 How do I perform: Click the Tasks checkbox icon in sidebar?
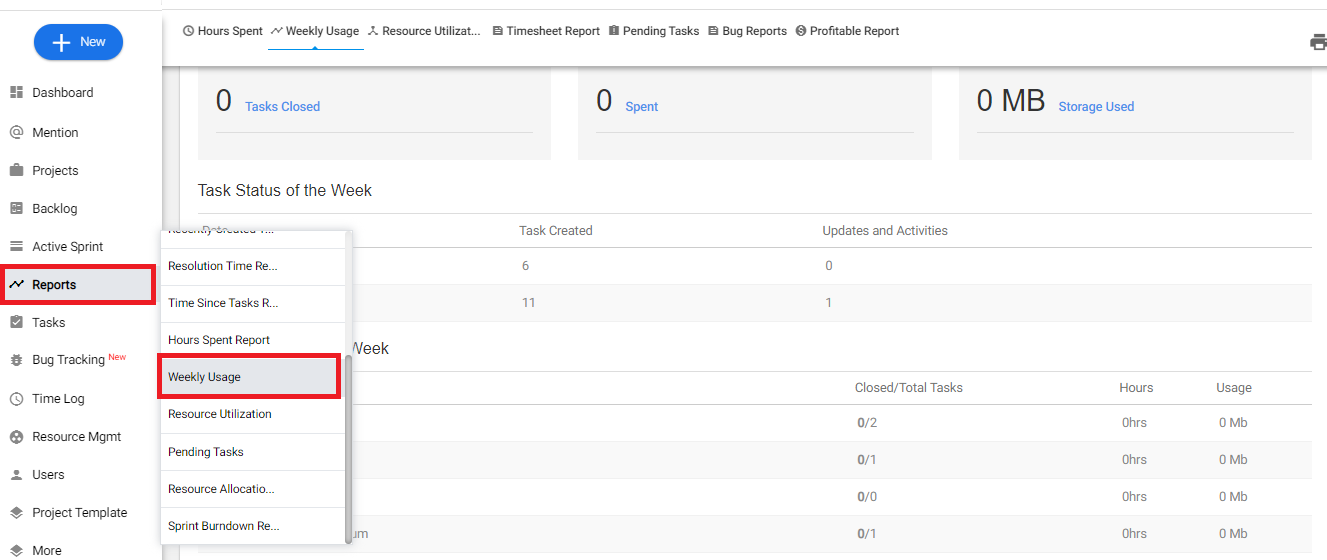click(16, 322)
